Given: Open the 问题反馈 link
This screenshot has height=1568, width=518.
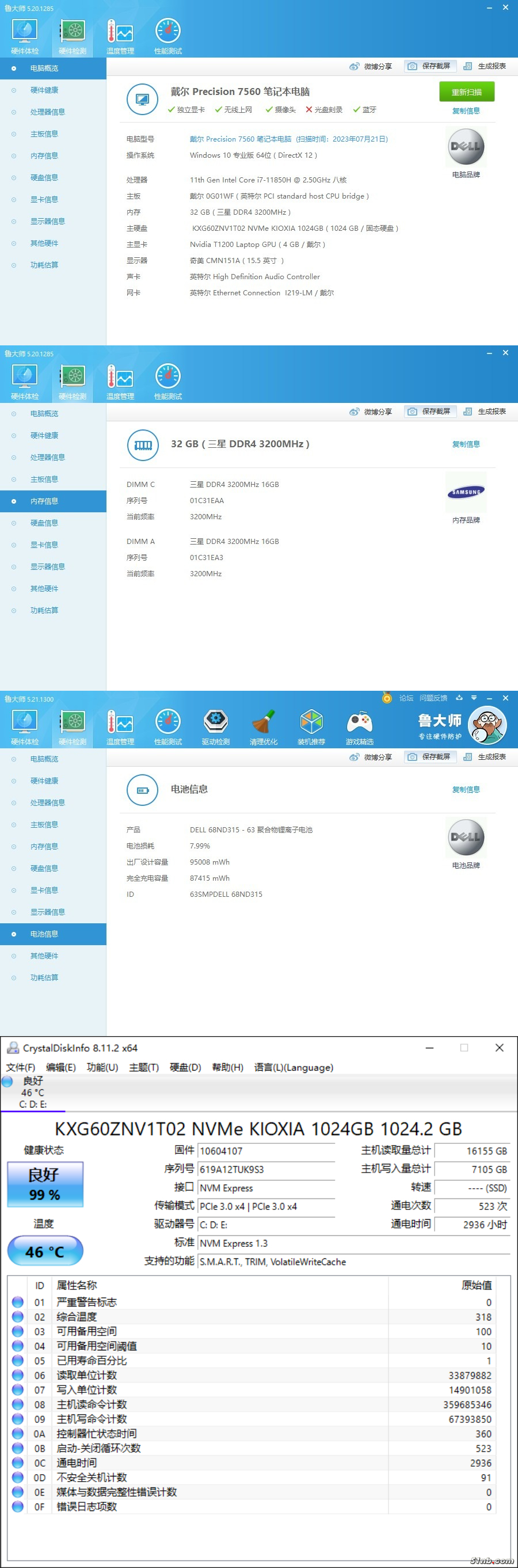Looking at the screenshot, I should [433, 698].
